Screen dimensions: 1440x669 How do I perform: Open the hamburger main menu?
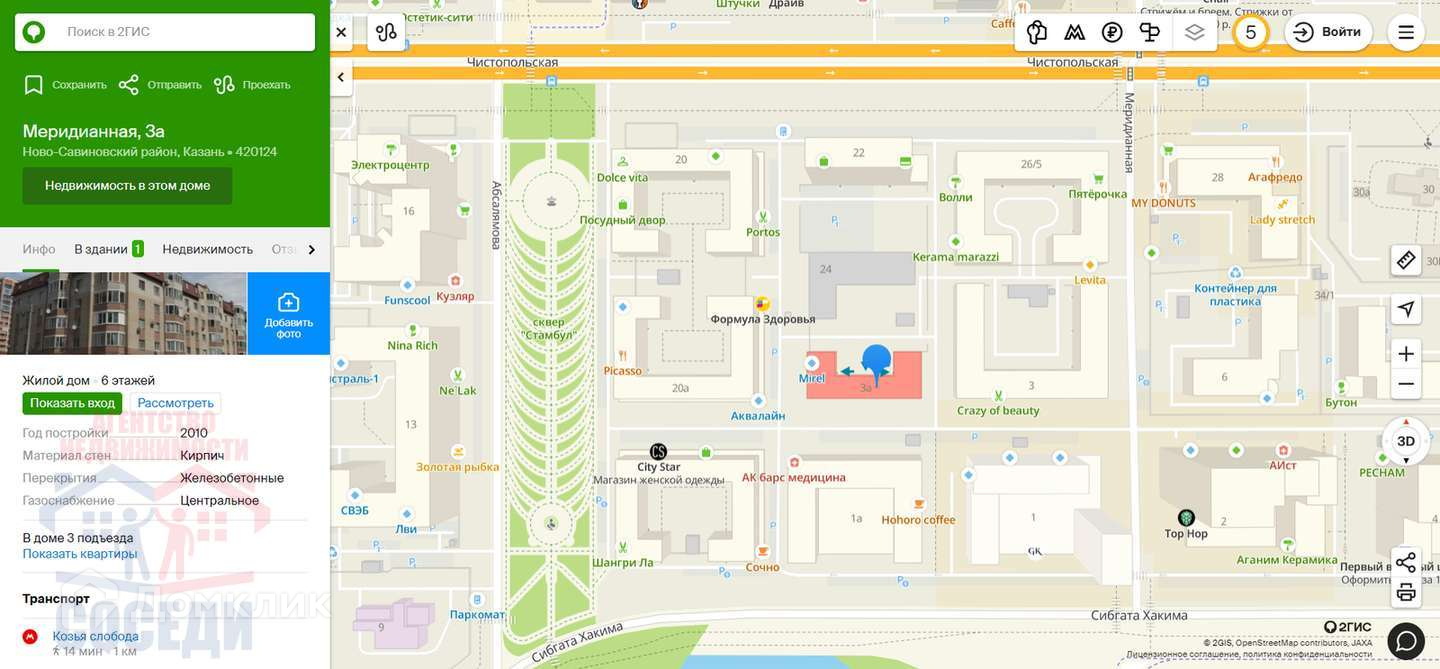1406,32
